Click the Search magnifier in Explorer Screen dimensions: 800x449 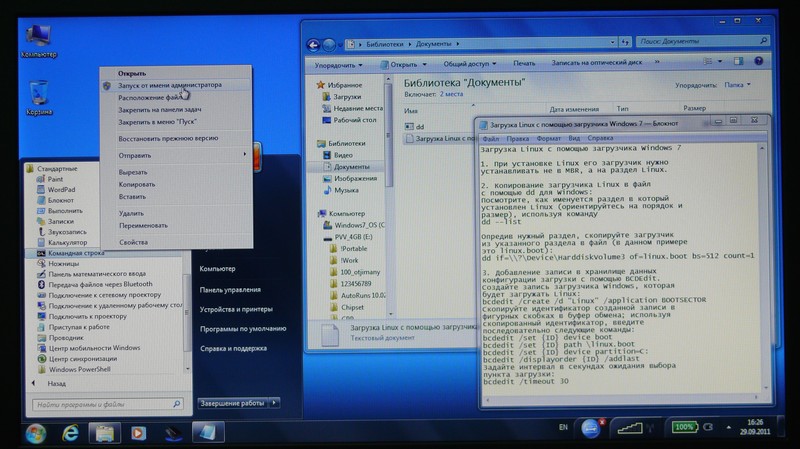[763, 41]
